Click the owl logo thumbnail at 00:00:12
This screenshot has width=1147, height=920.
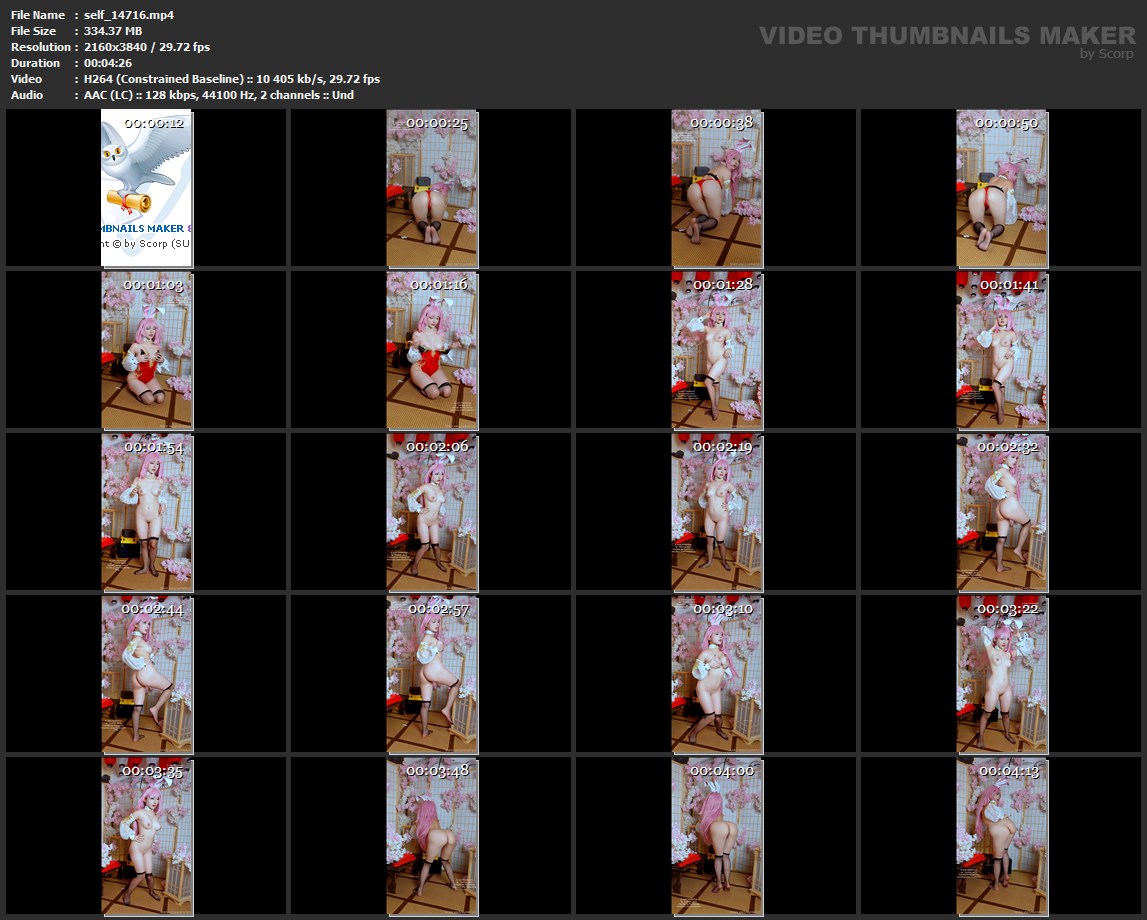[x=146, y=188]
